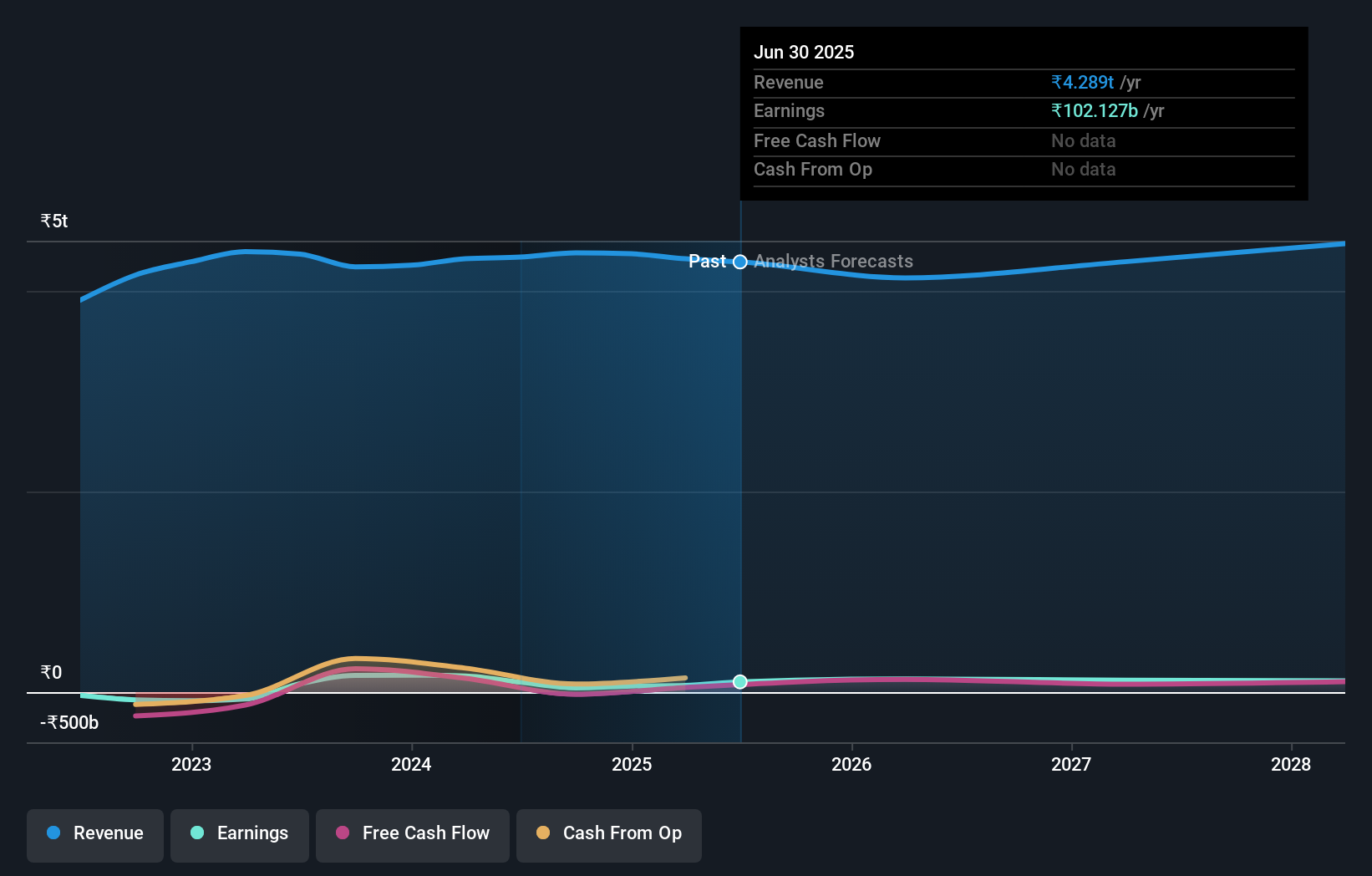Toggle the Free Cash Flow legend series
This screenshot has width=1372, height=876.
(413, 834)
